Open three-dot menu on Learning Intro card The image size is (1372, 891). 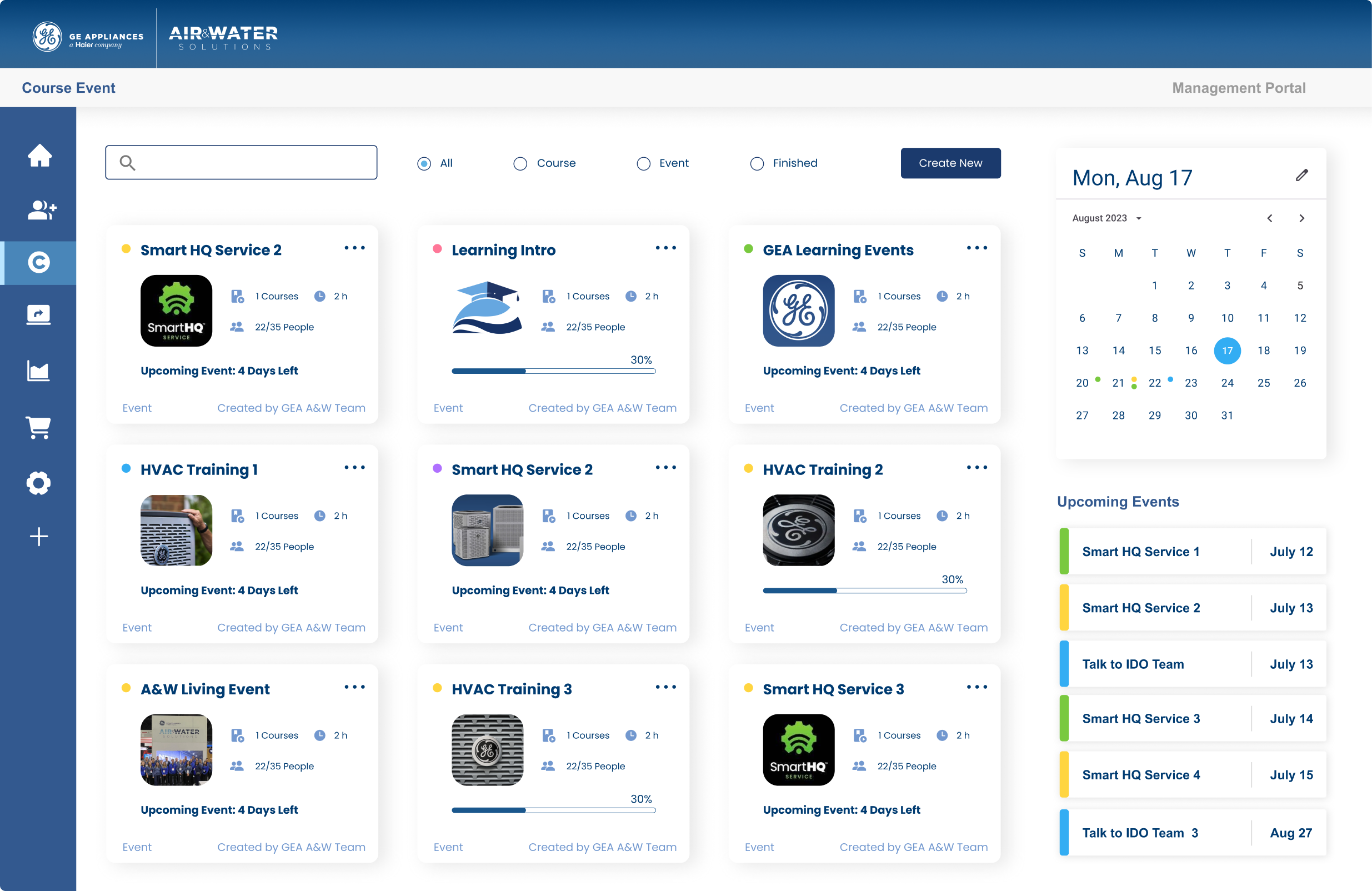point(666,248)
